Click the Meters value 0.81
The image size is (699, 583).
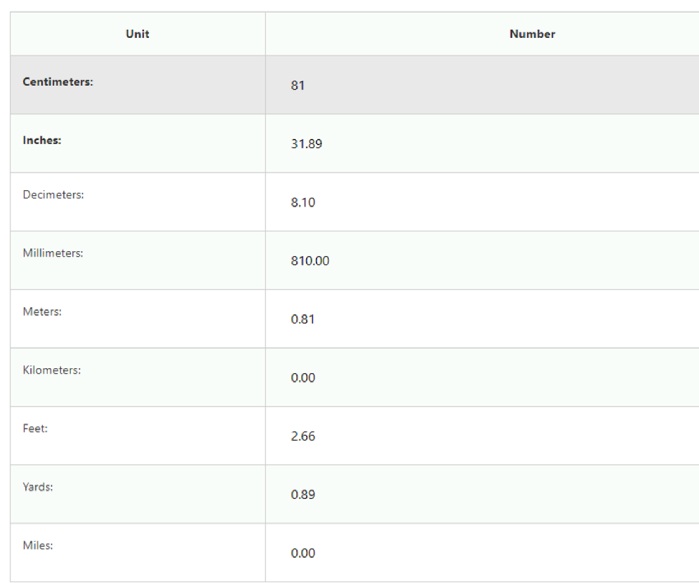click(x=302, y=319)
